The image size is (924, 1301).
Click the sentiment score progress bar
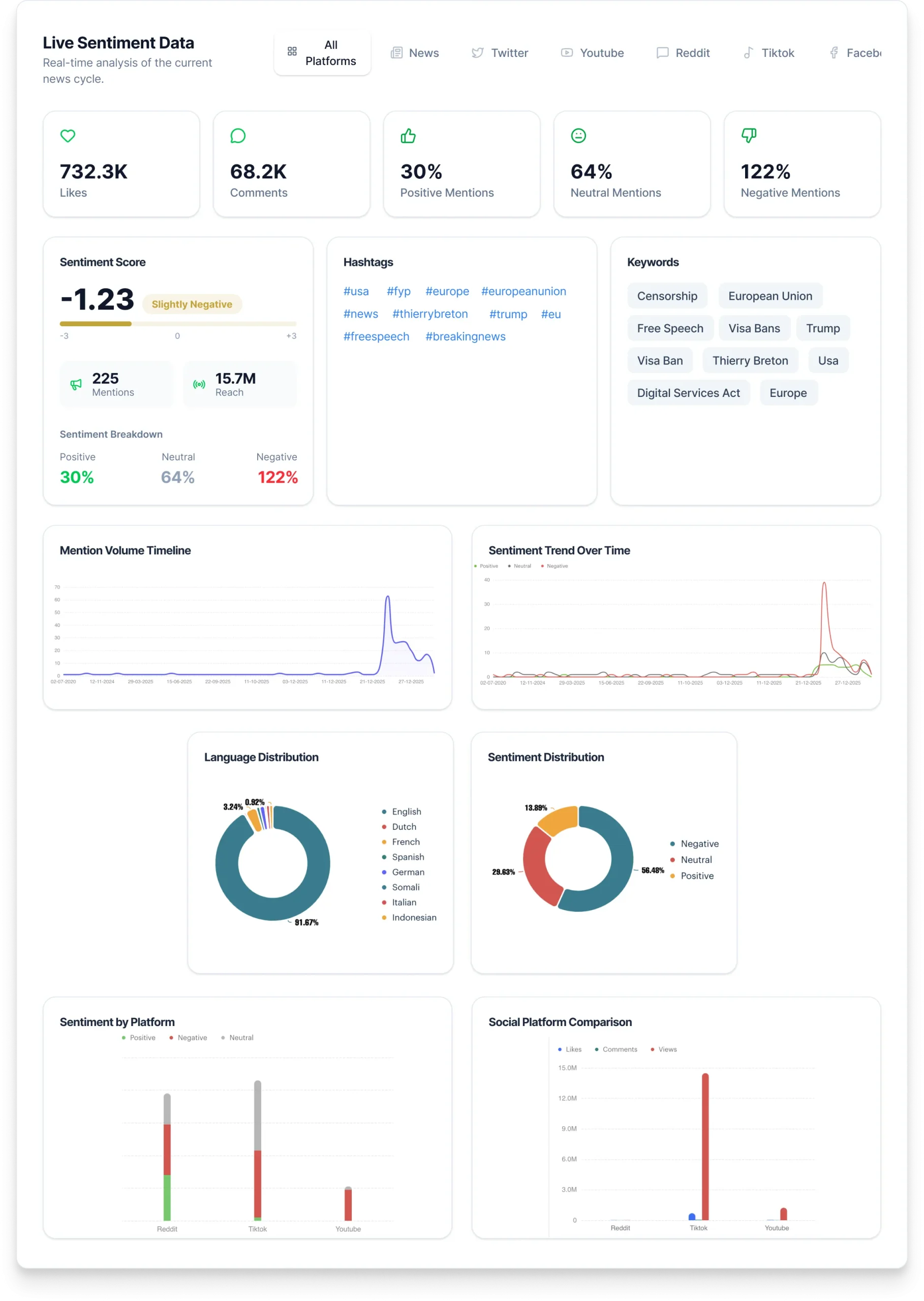pos(177,324)
